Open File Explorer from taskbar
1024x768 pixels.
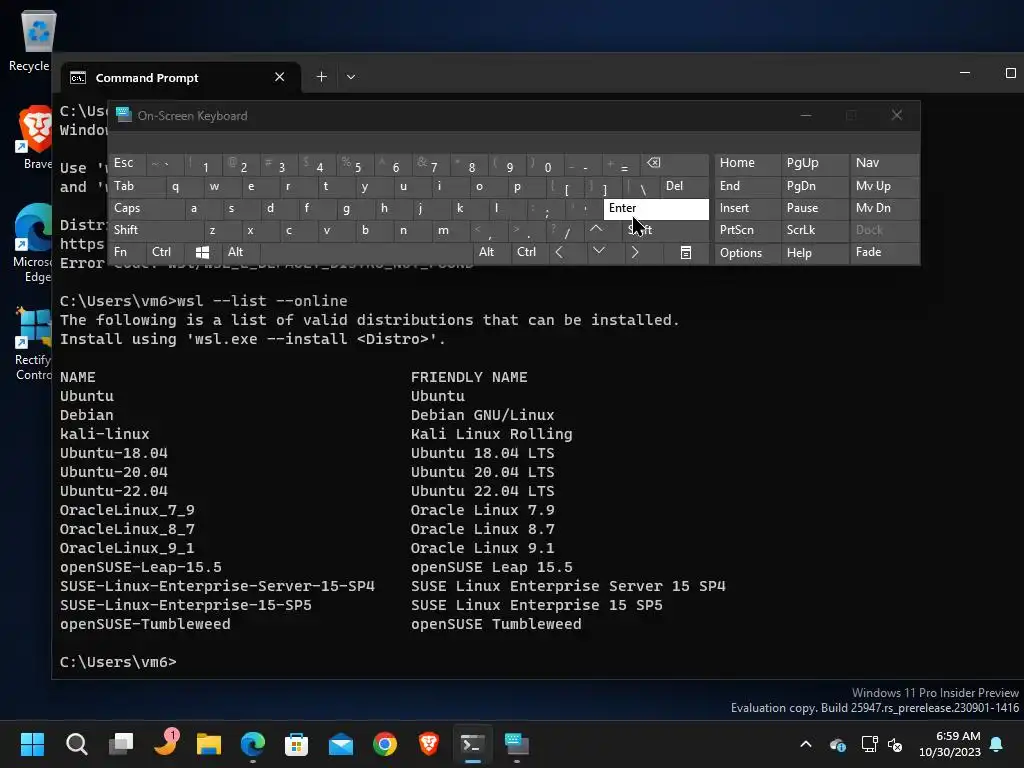(x=209, y=744)
